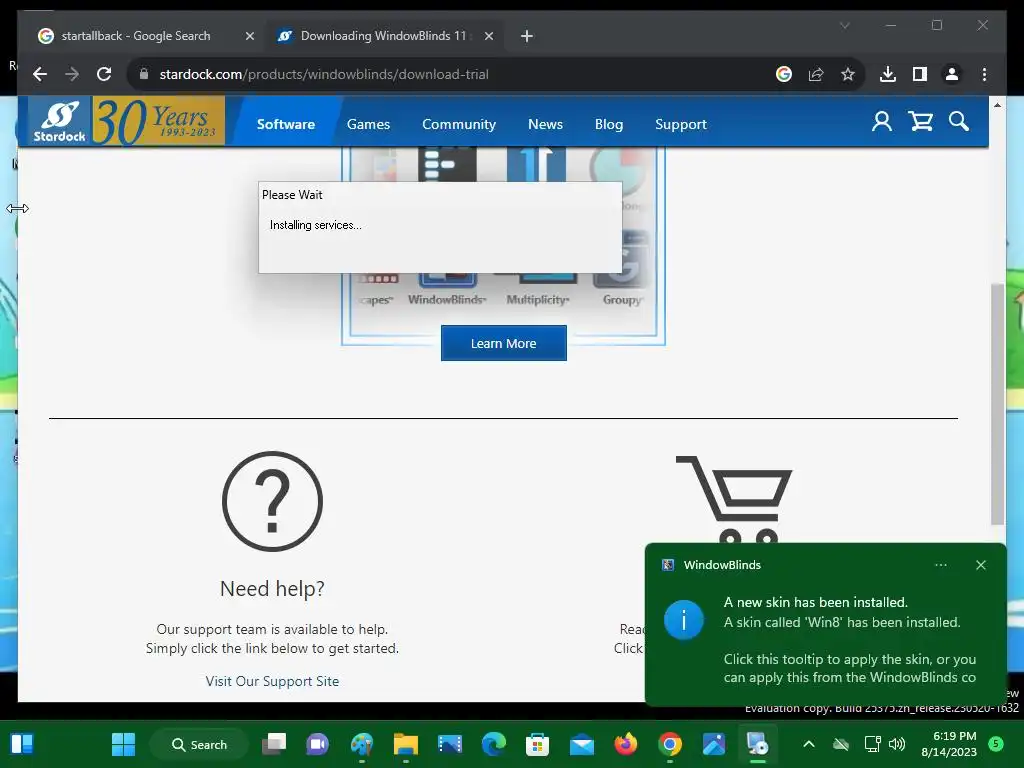This screenshot has width=1024, height=768.
Task: Click the Need help question mark icon
Action: 272,502
